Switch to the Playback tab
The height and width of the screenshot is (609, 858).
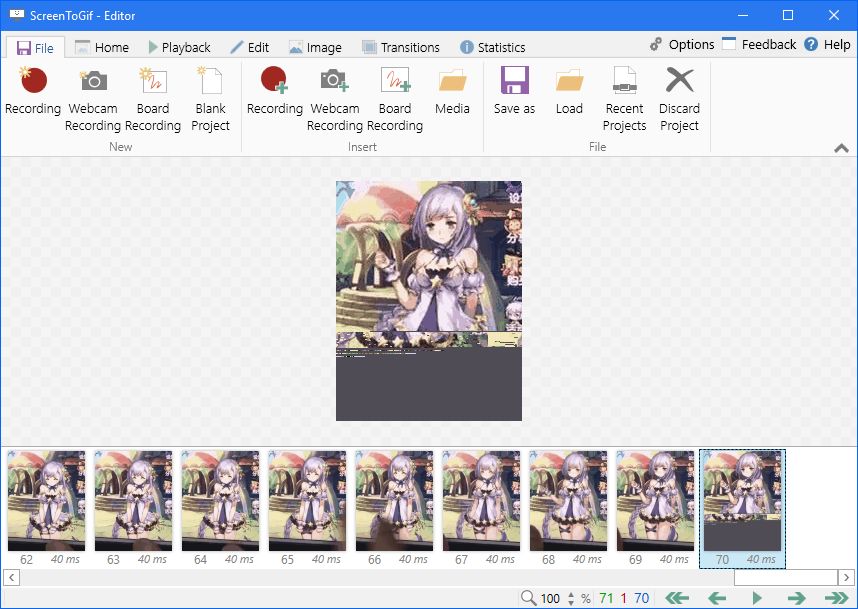tap(179, 48)
